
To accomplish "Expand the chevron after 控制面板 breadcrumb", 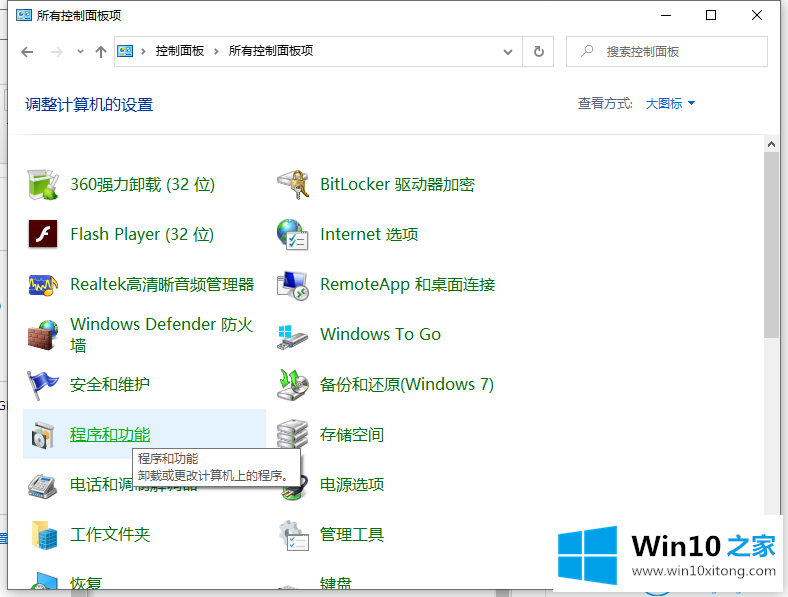I will point(216,51).
